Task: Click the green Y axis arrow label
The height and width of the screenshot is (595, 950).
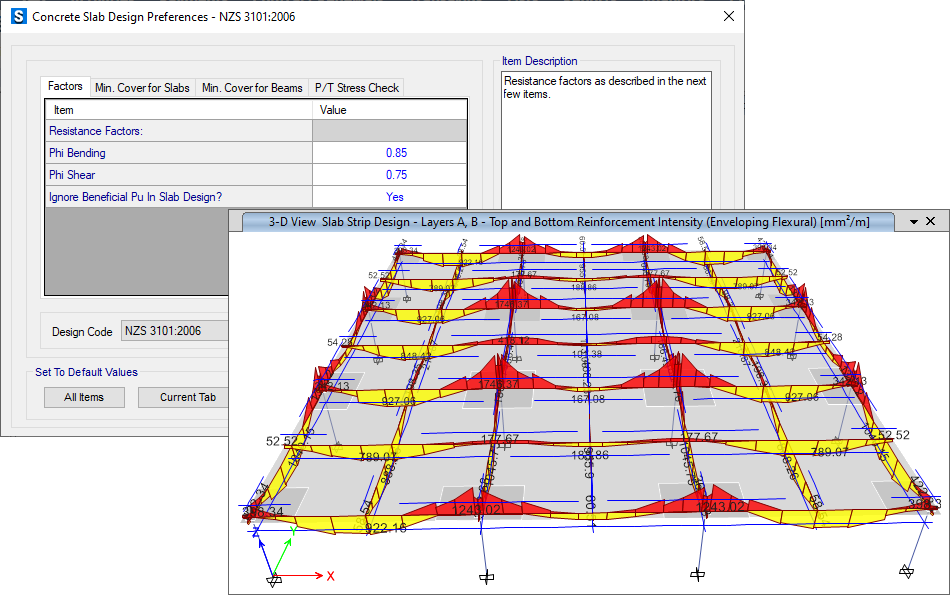Action: pyautogui.click(x=292, y=533)
